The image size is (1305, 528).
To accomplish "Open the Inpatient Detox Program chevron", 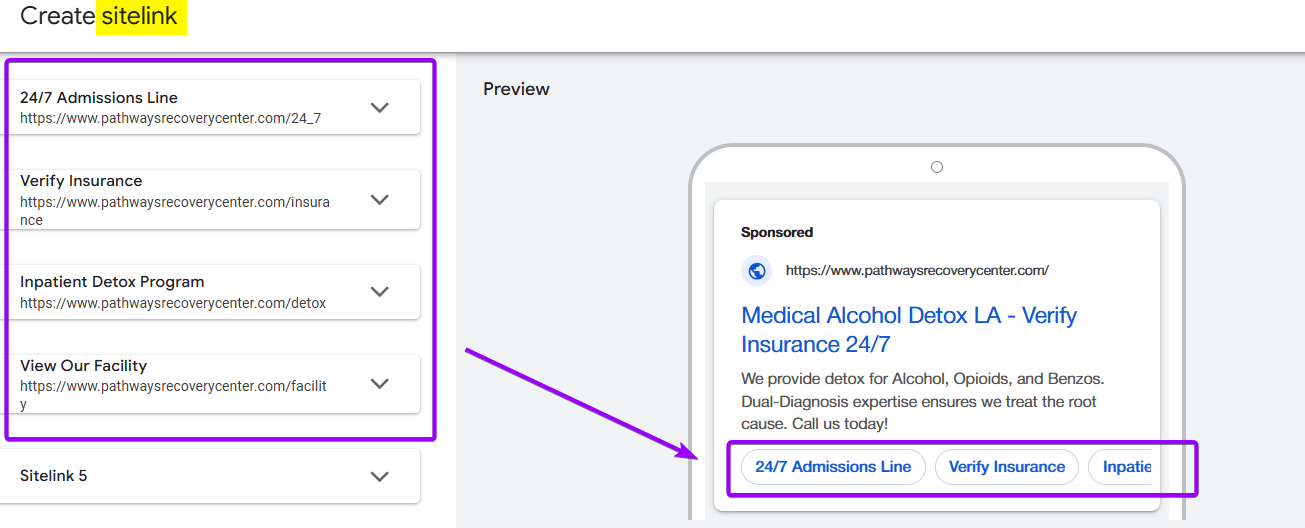I will click(x=379, y=292).
